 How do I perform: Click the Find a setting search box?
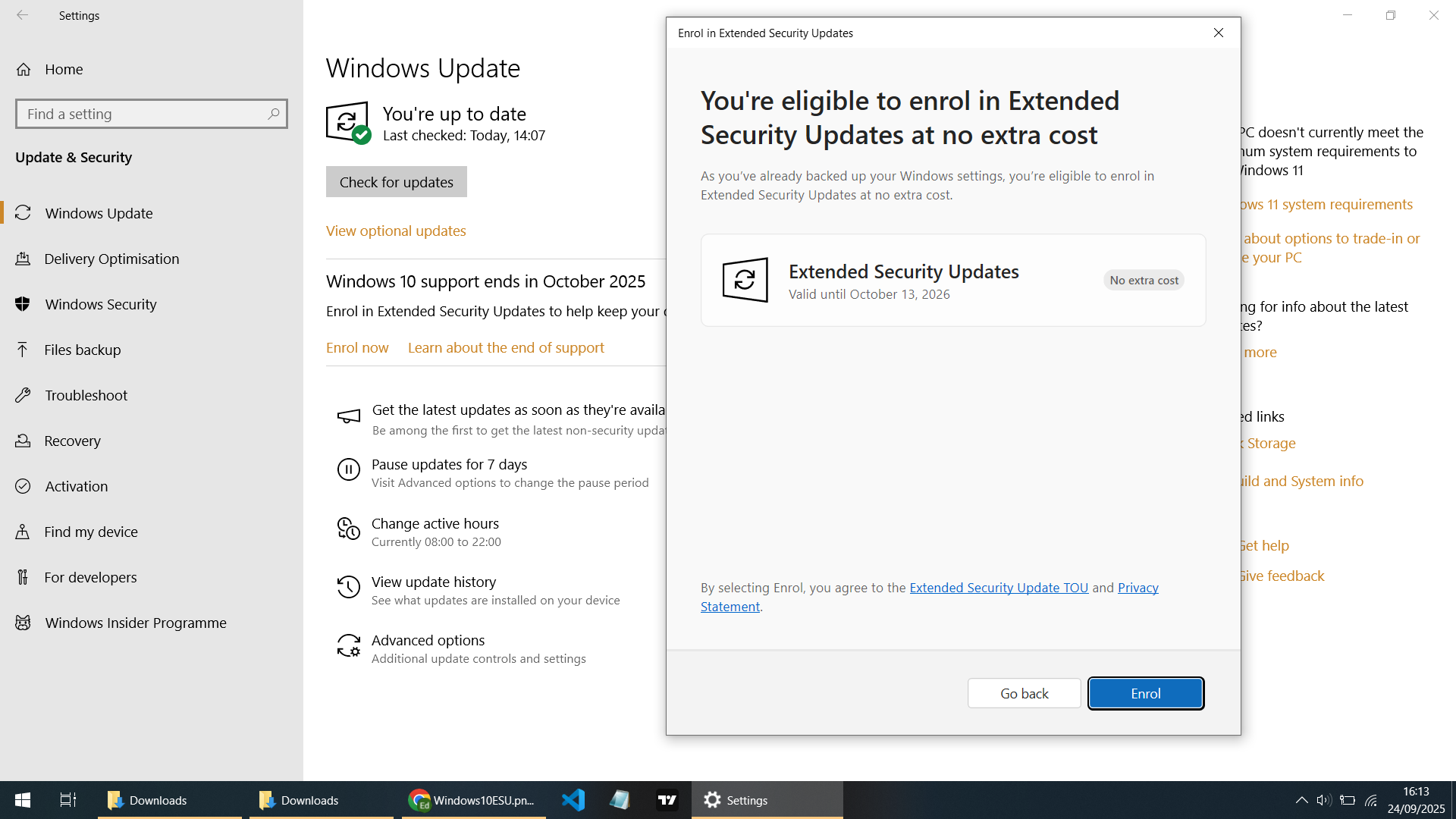point(144,114)
